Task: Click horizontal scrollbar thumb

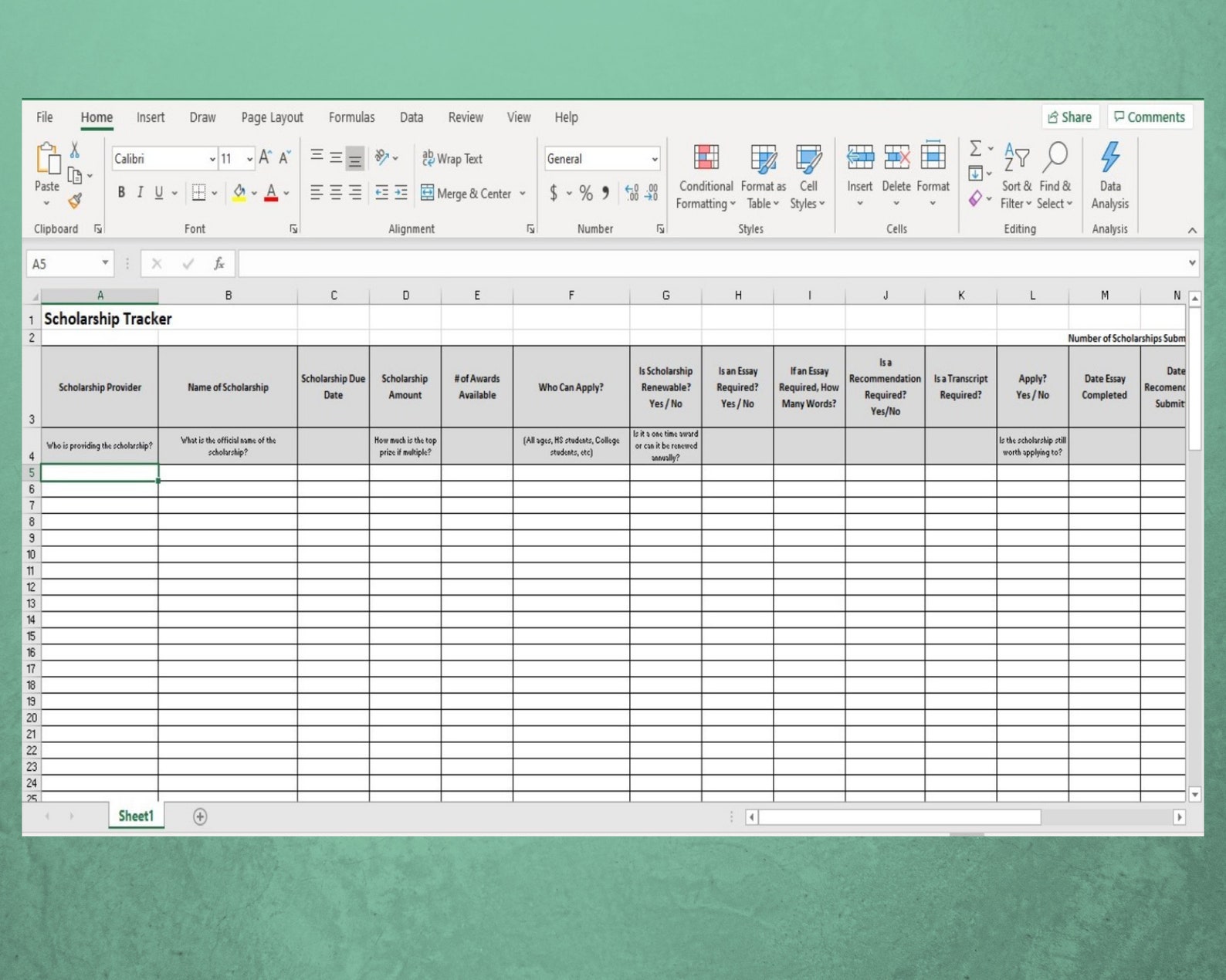Action: (899, 816)
